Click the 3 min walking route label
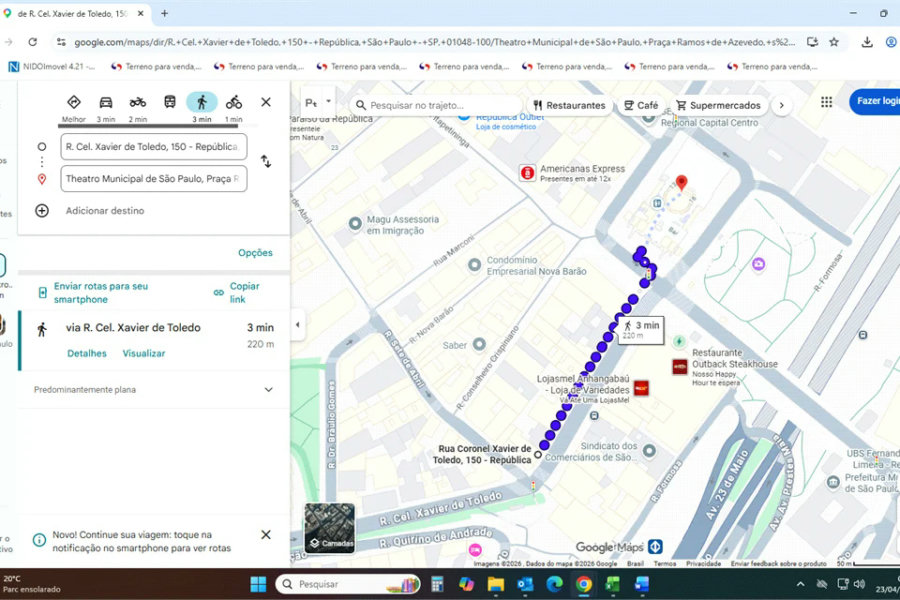This screenshot has height=600, width=900. pos(641,330)
